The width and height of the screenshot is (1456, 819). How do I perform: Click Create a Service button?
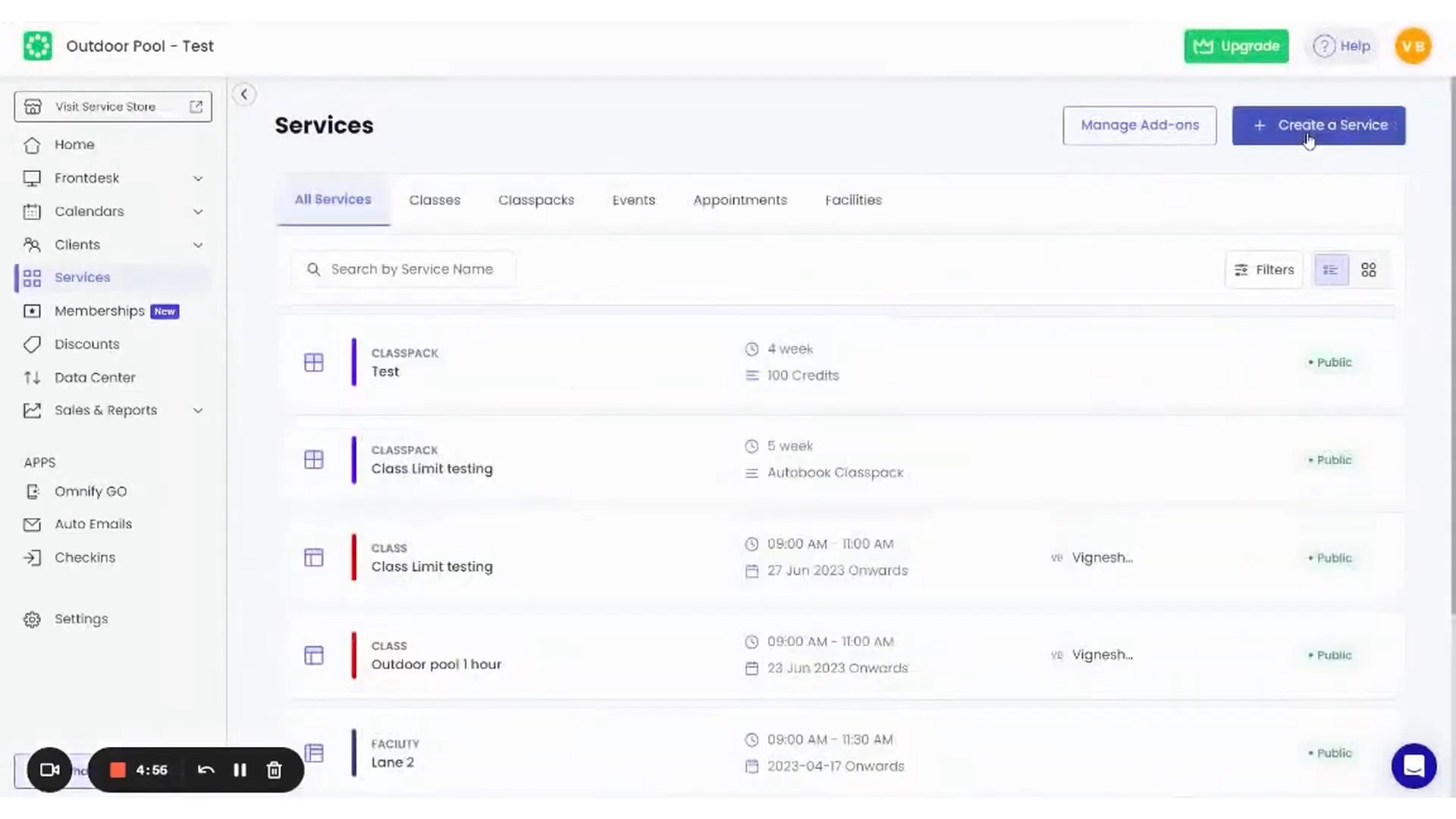tap(1319, 125)
